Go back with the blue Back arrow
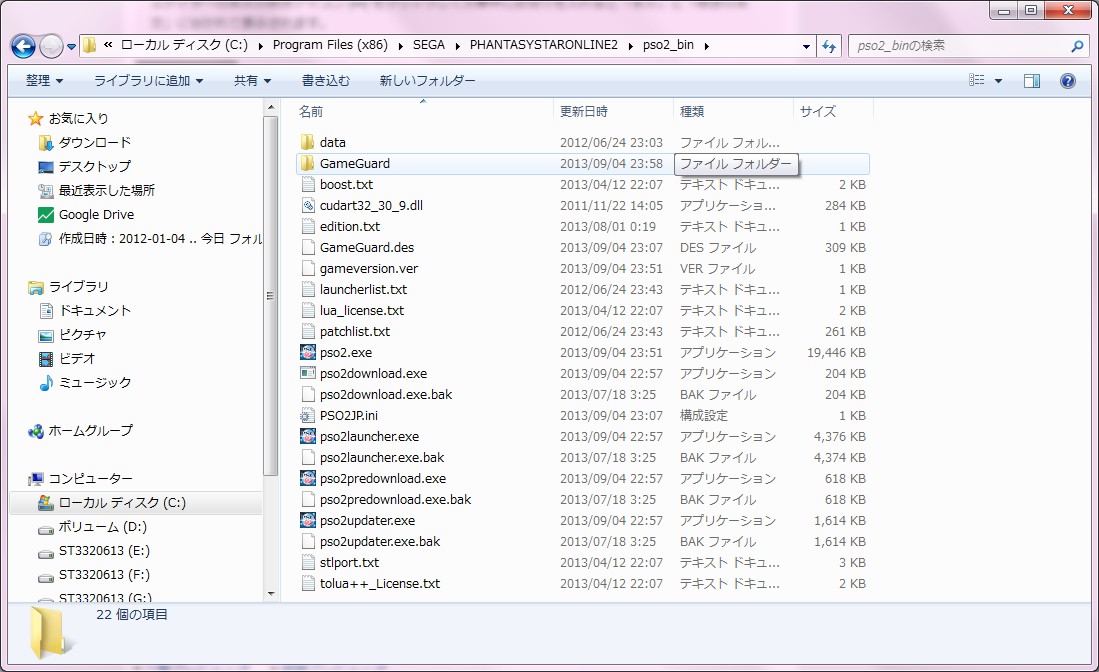 click(23, 46)
